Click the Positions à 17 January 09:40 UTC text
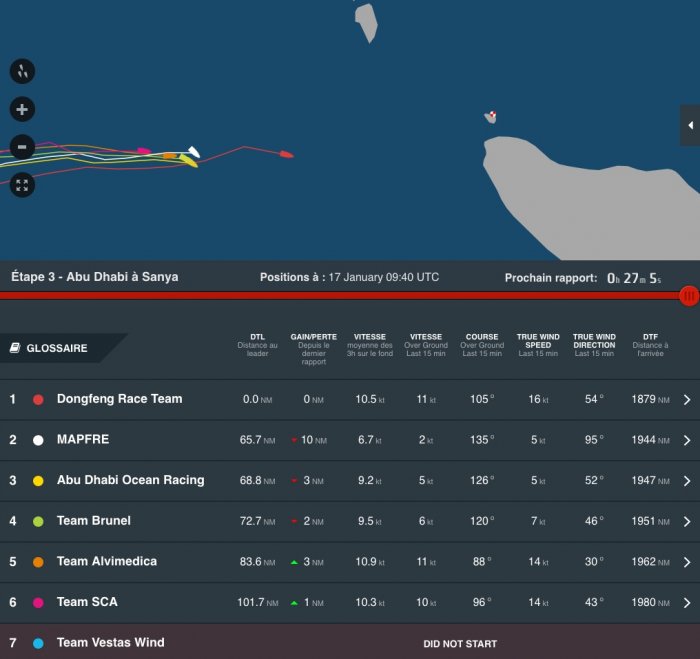Viewport: 700px width, 659px height. click(350, 277)
